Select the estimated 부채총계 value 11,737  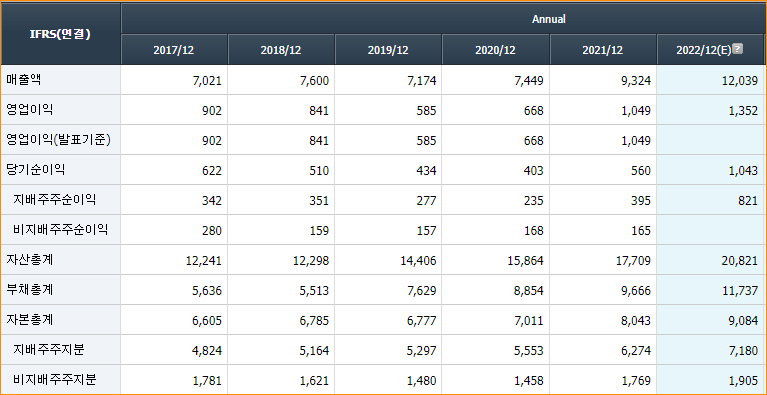point(740,291)
